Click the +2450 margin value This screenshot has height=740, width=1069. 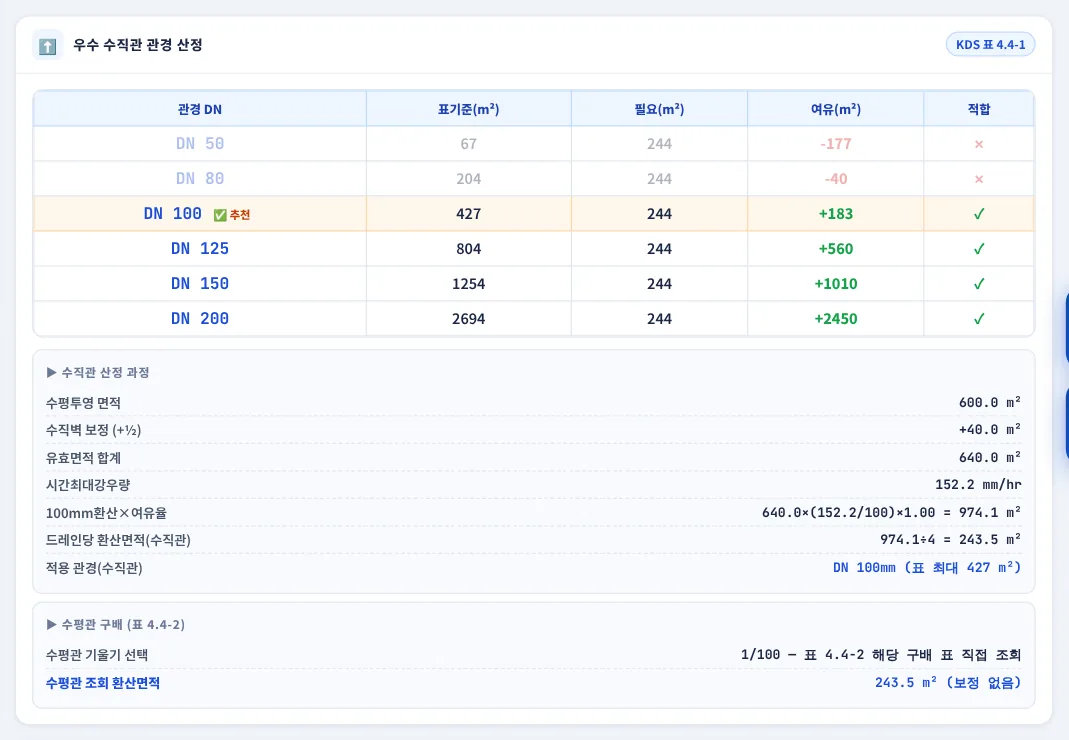pos(836,319)
